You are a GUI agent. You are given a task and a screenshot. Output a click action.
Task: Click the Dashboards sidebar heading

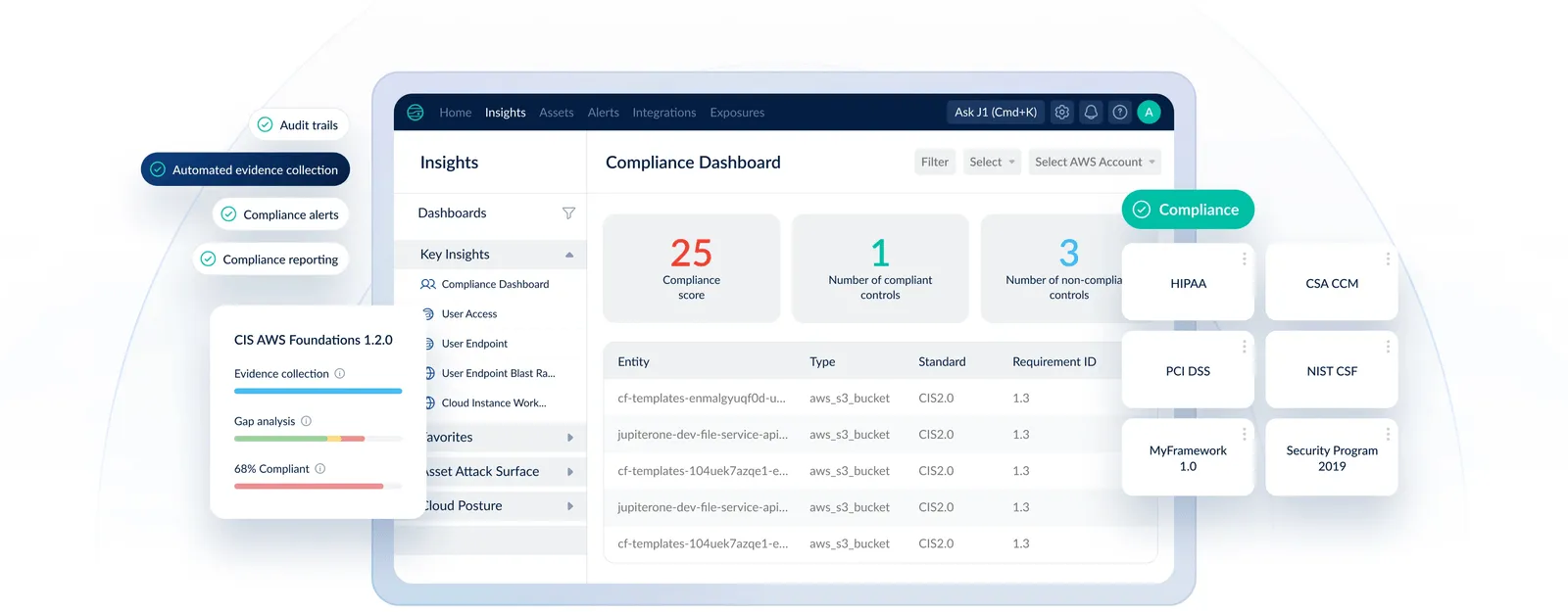(x=452, y=212)
